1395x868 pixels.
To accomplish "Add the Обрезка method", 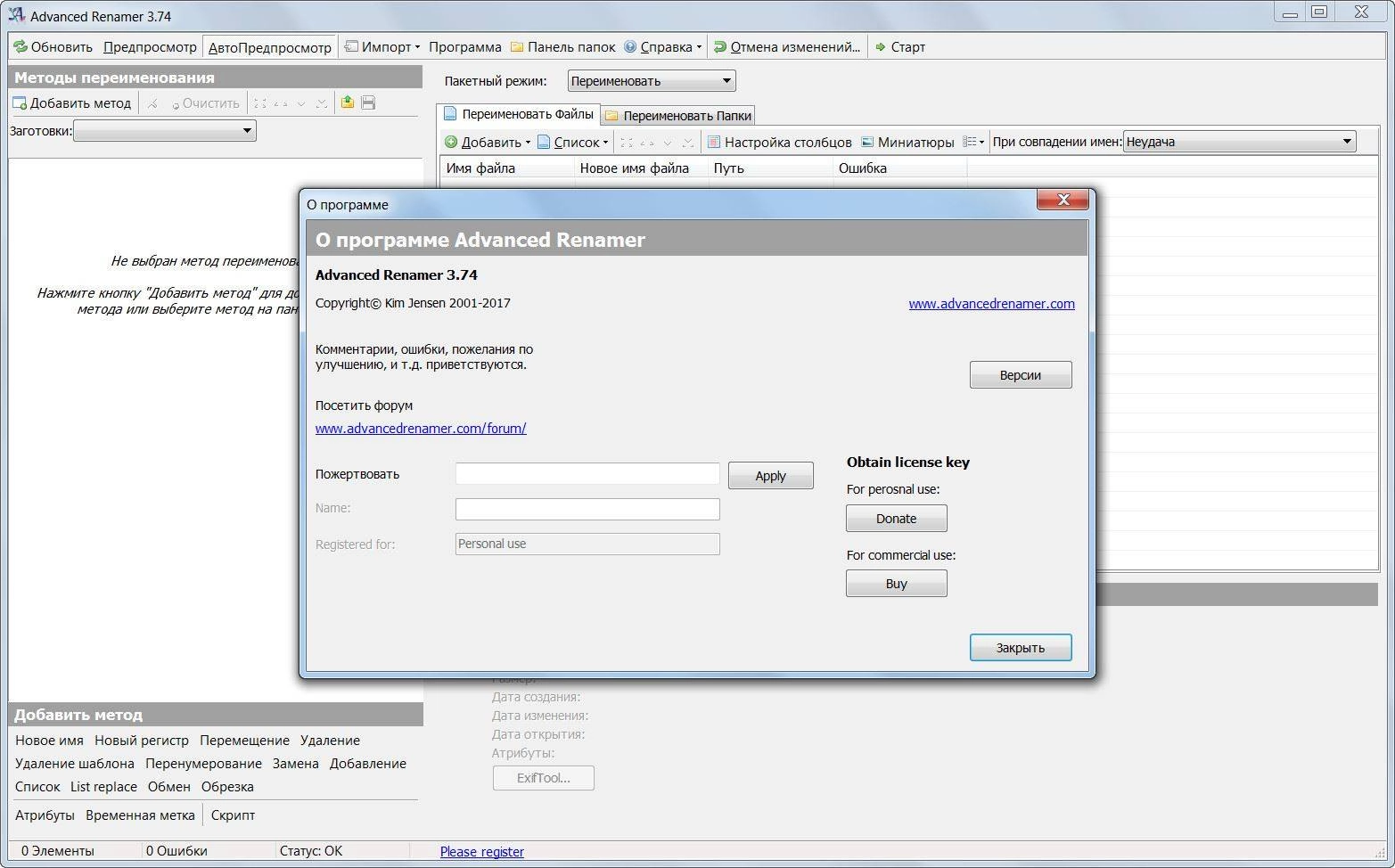I will (x=227, y=787).
